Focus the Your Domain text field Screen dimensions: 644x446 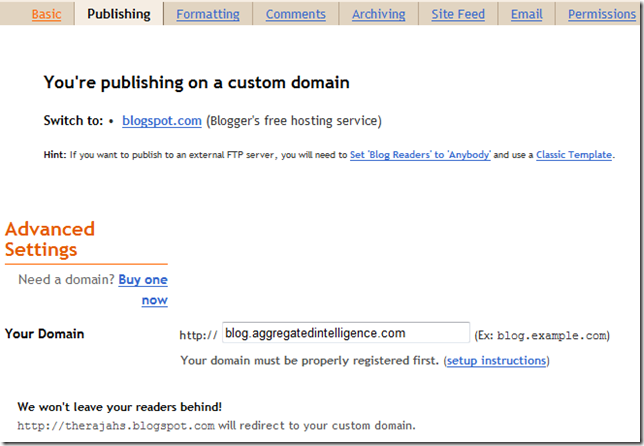pyautogui.click(x=345, y=333)
